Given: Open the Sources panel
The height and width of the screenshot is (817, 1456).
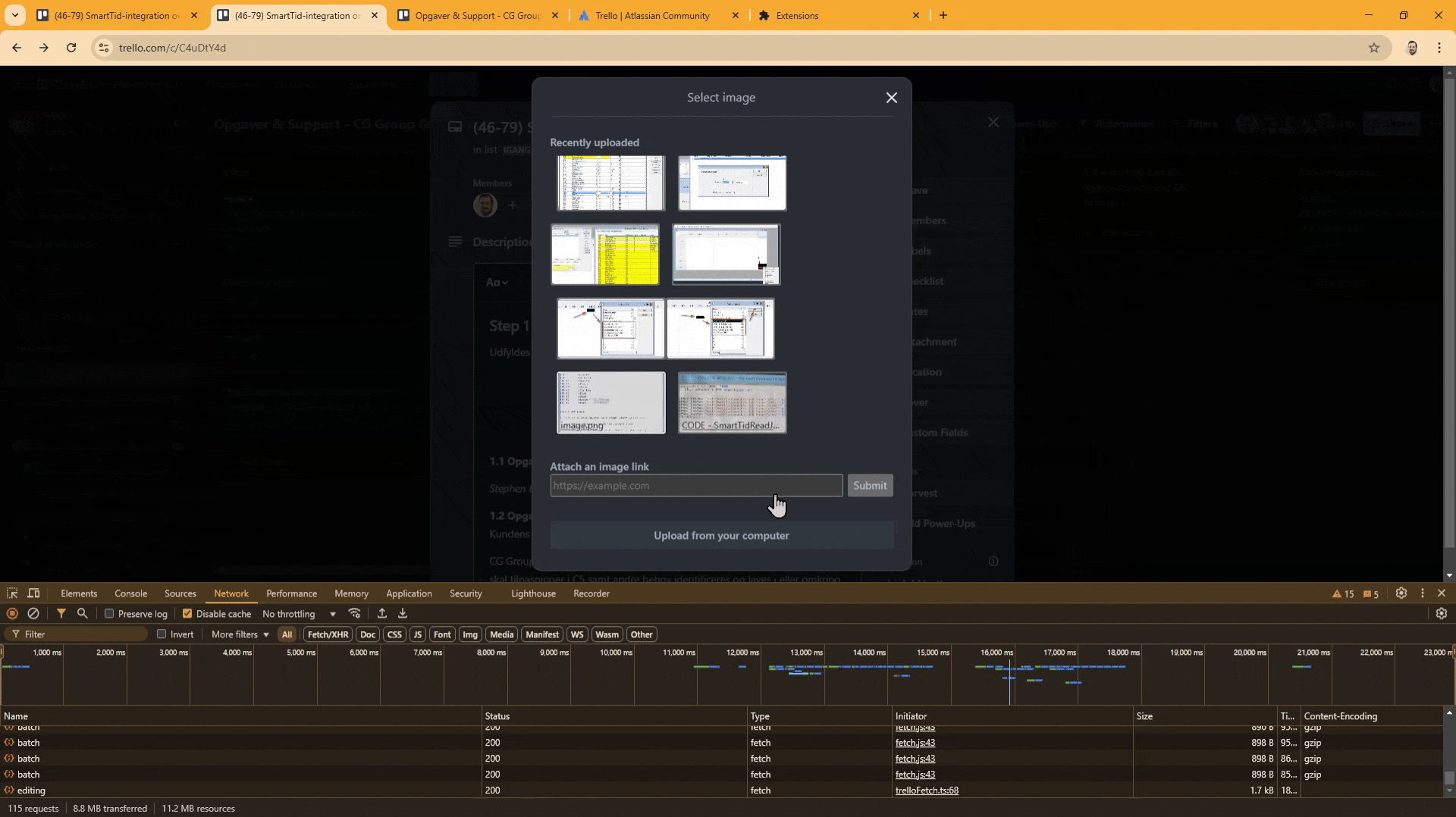Looking at the screenshot, I should (180, 593).
